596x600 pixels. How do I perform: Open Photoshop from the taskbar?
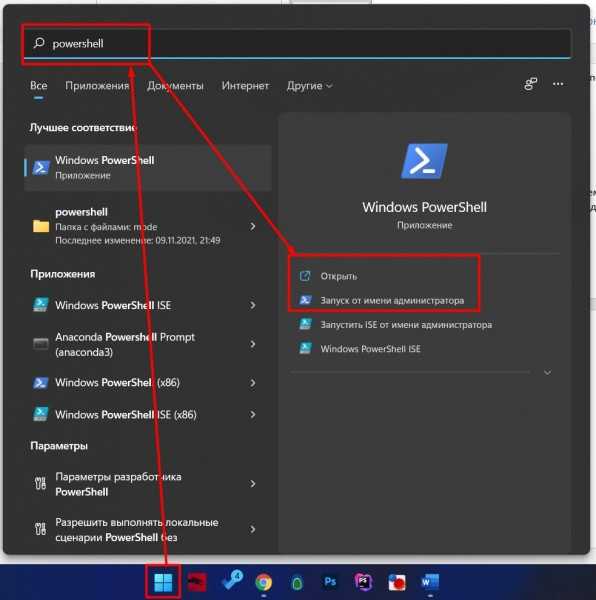pyautogui.click(x=330, y=582)
